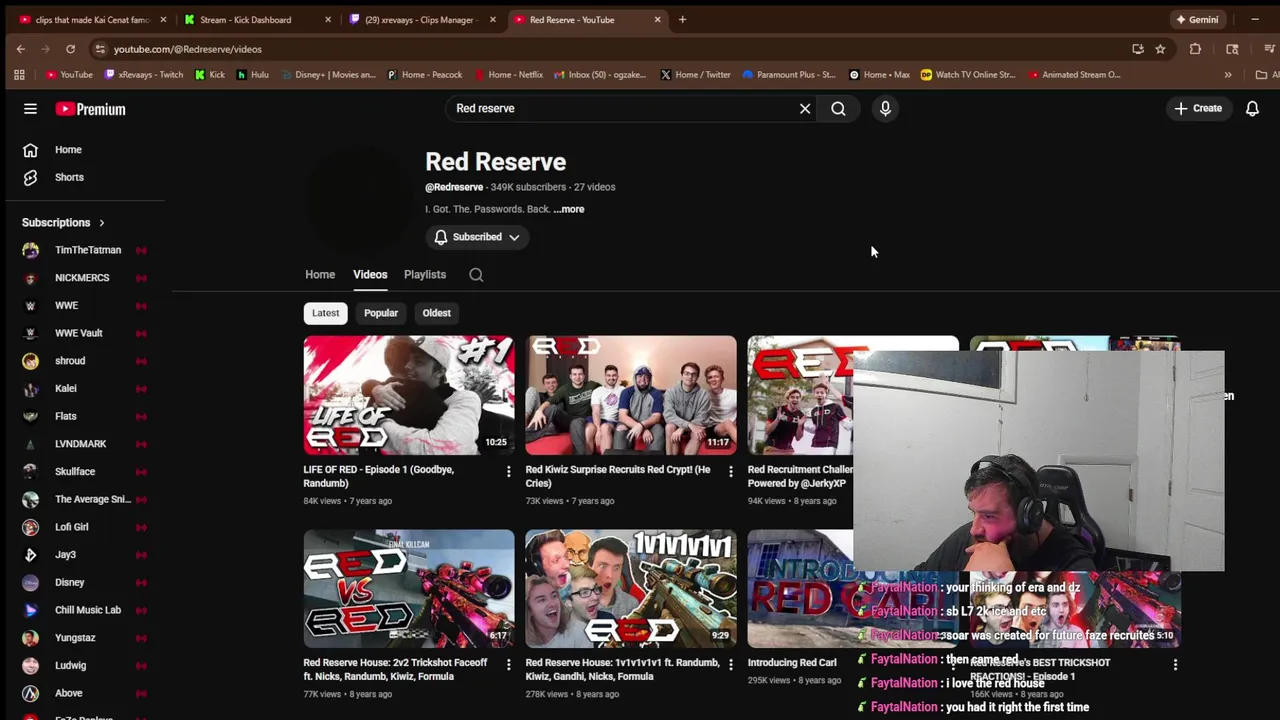Clear the search box with the X

pyautogui.click(x=805, y=108)
